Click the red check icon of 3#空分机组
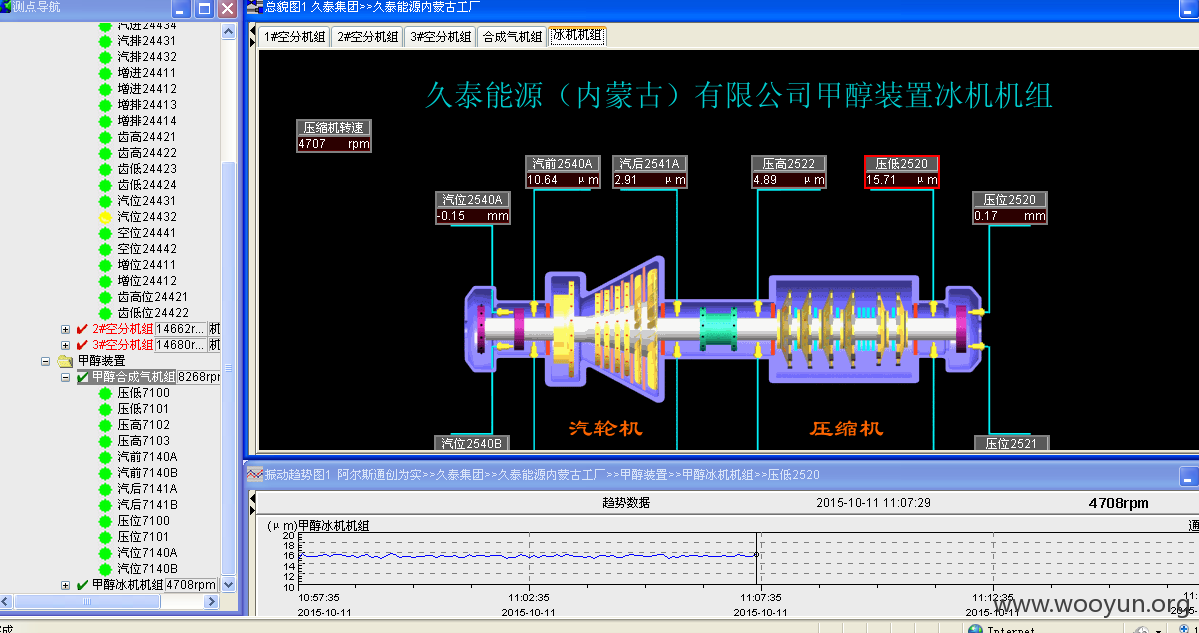The width and height of the screenshot is (1199, 633). (83, 346)
